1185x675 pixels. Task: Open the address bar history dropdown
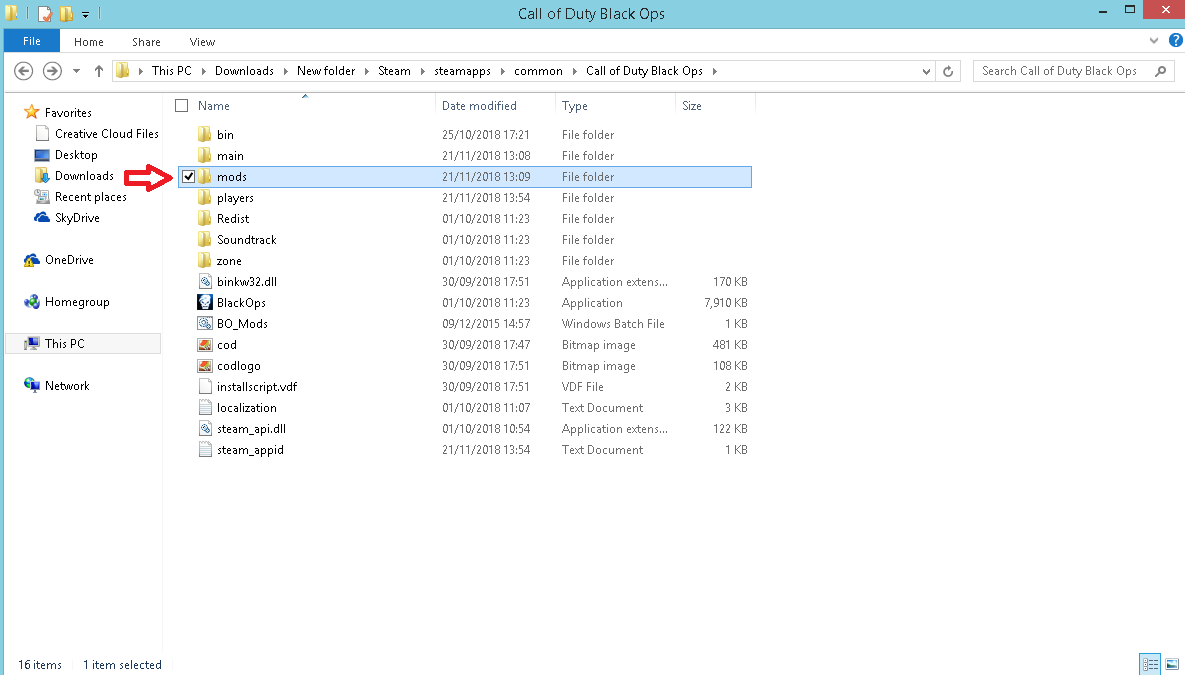point(927,71)
